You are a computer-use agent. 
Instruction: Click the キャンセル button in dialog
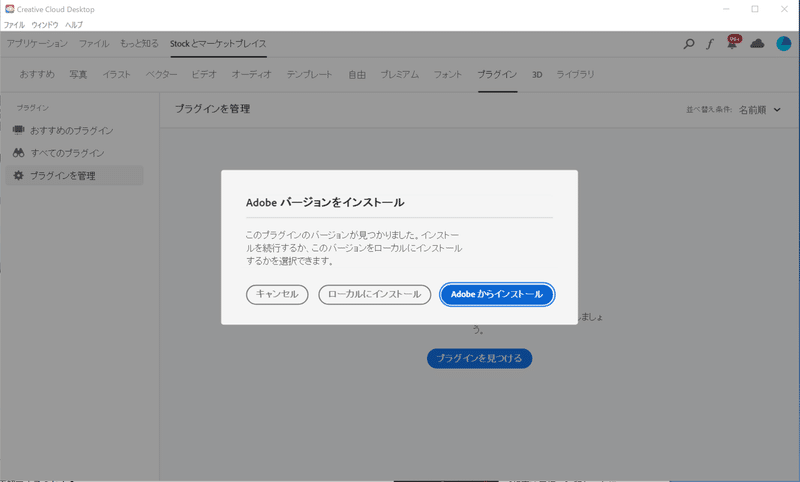click(x=277, y=294)
